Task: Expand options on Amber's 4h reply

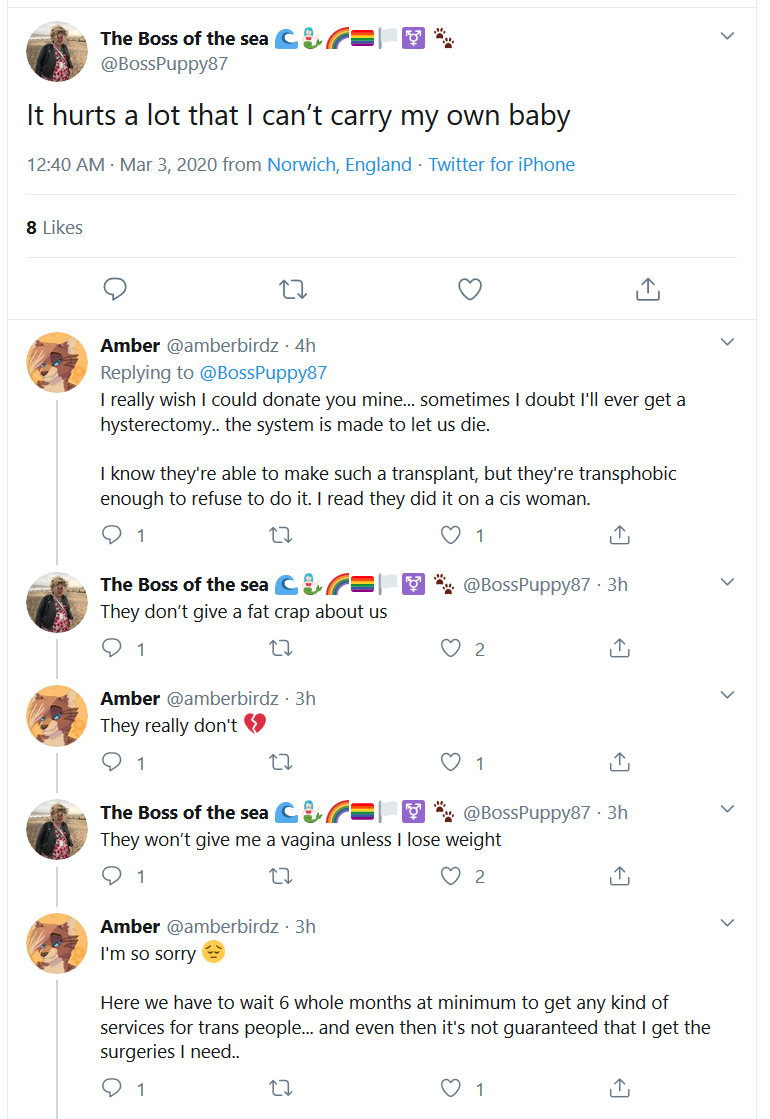Action: pos(727,342)
